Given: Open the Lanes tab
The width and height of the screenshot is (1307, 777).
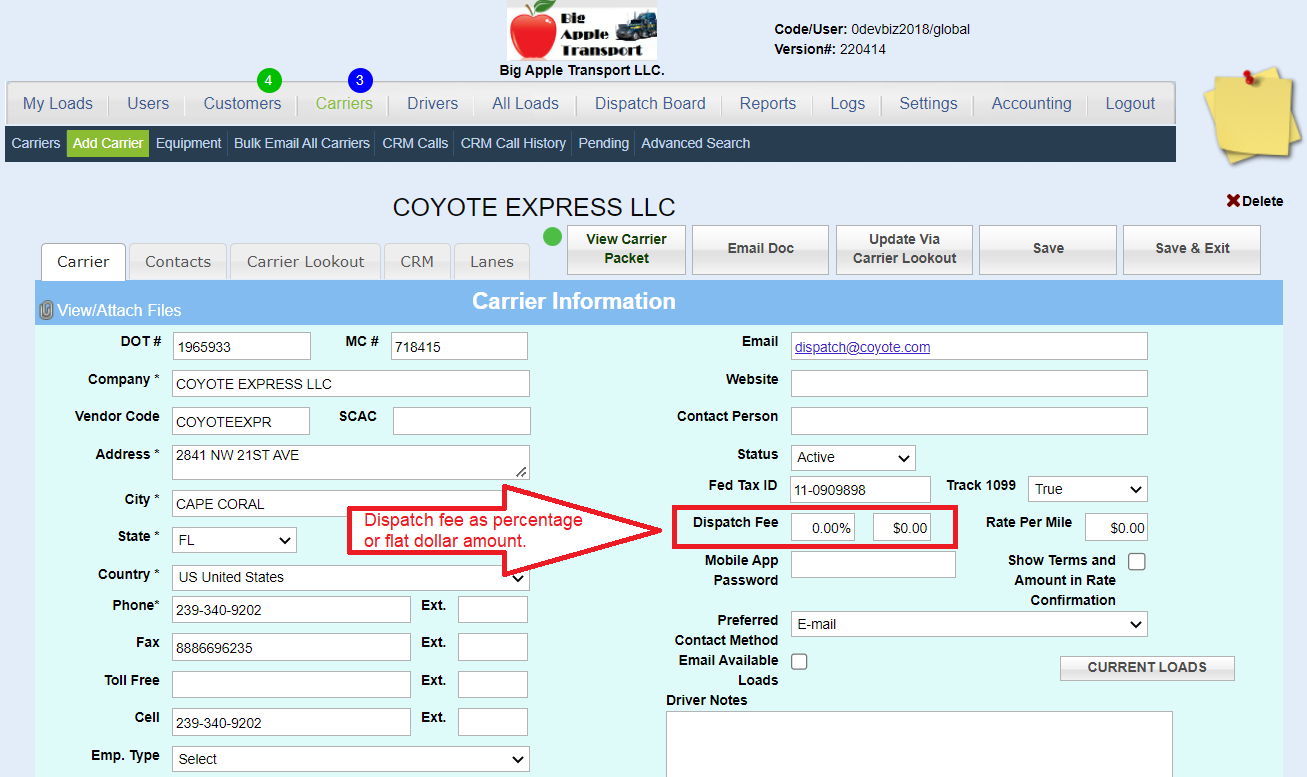Looking at the screenshot, I should [x=492, y=262].
